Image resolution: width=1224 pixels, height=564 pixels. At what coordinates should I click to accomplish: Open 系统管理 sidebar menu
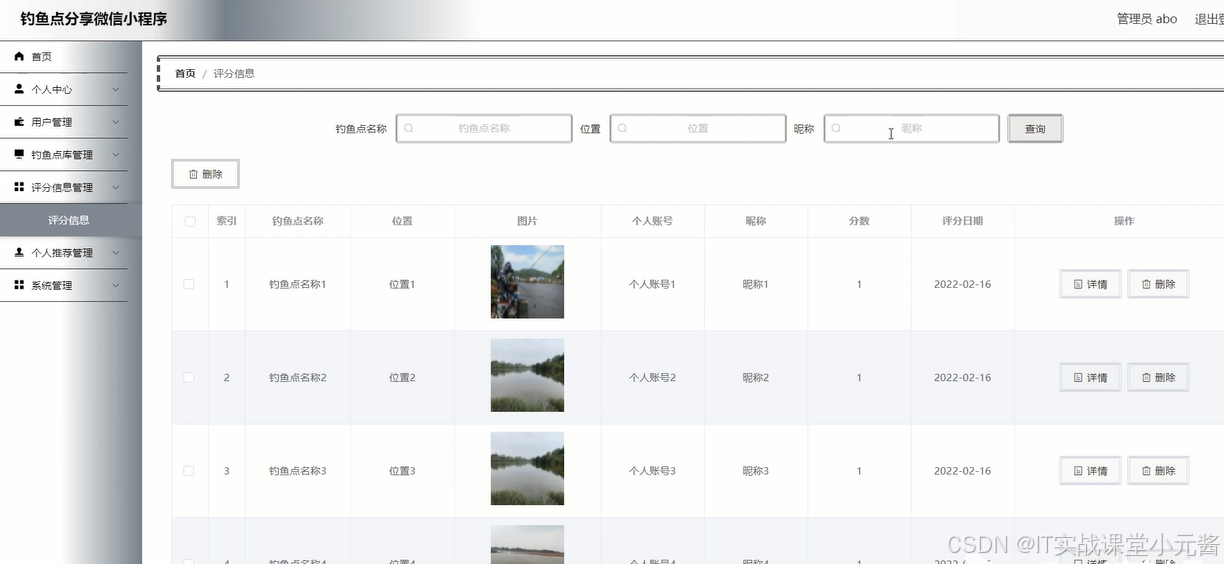tap(64, 285)
